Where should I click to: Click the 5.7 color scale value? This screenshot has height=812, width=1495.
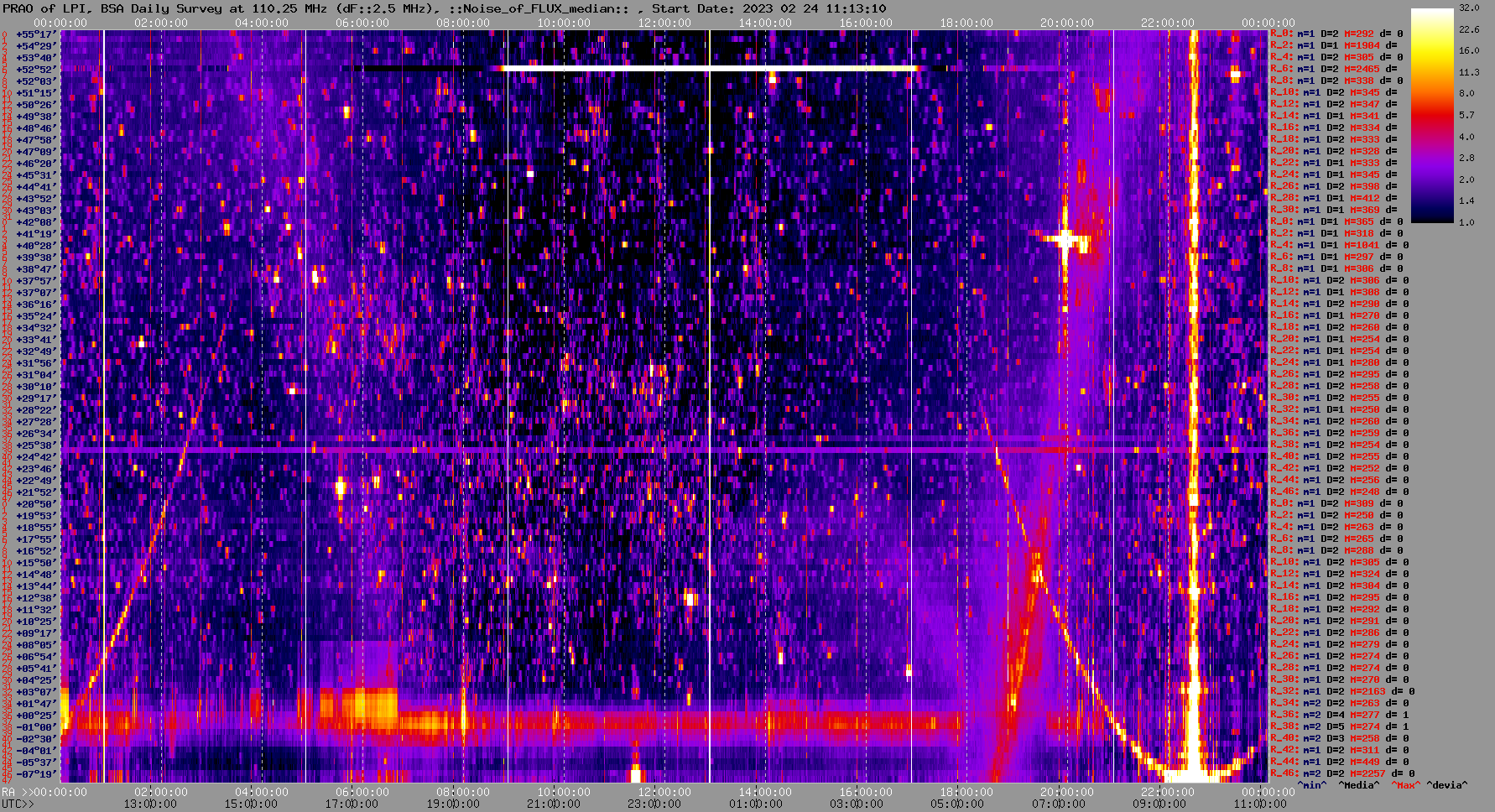coord(1466,115)
